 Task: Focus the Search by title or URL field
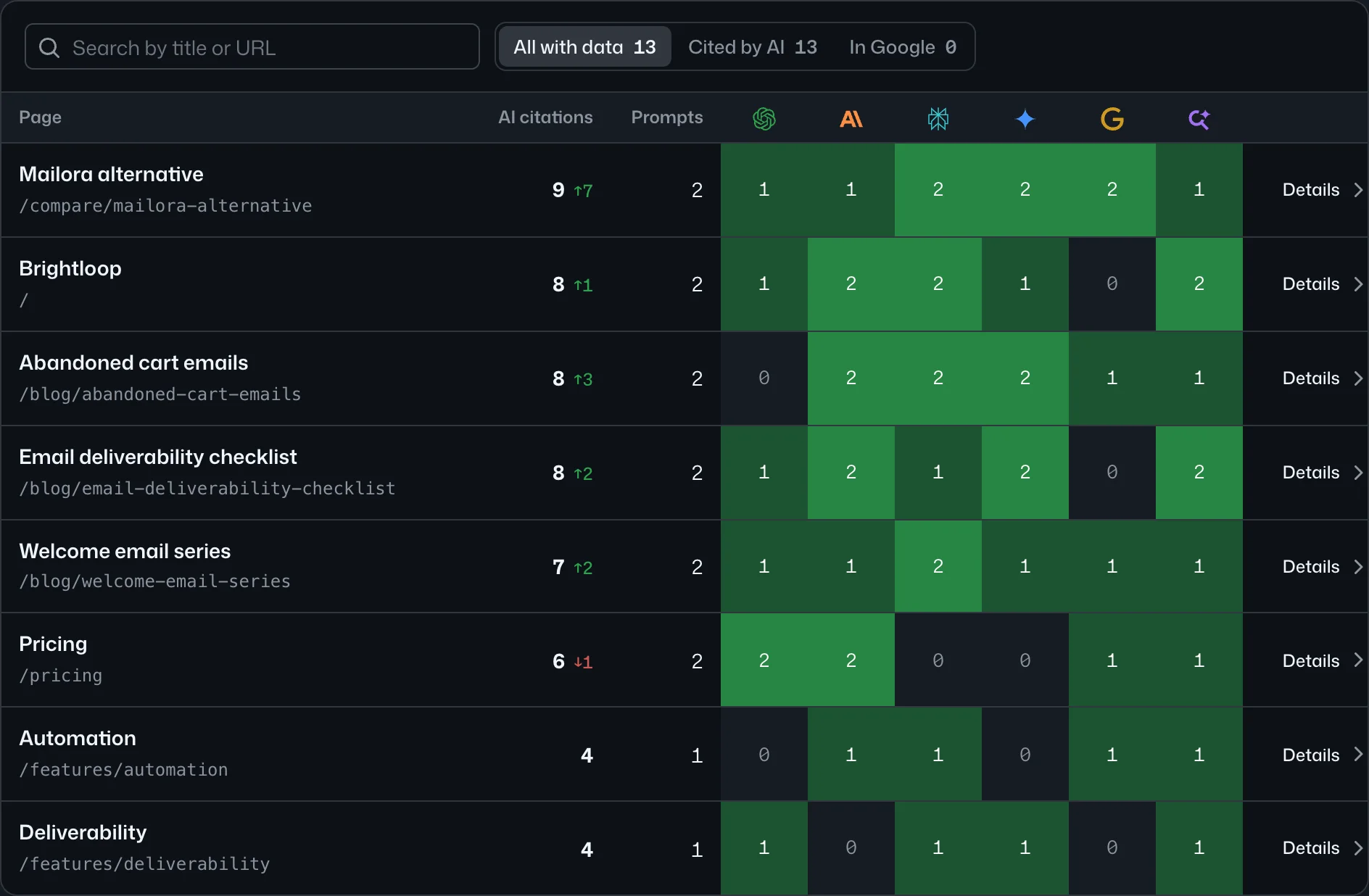tap(252, 47)
